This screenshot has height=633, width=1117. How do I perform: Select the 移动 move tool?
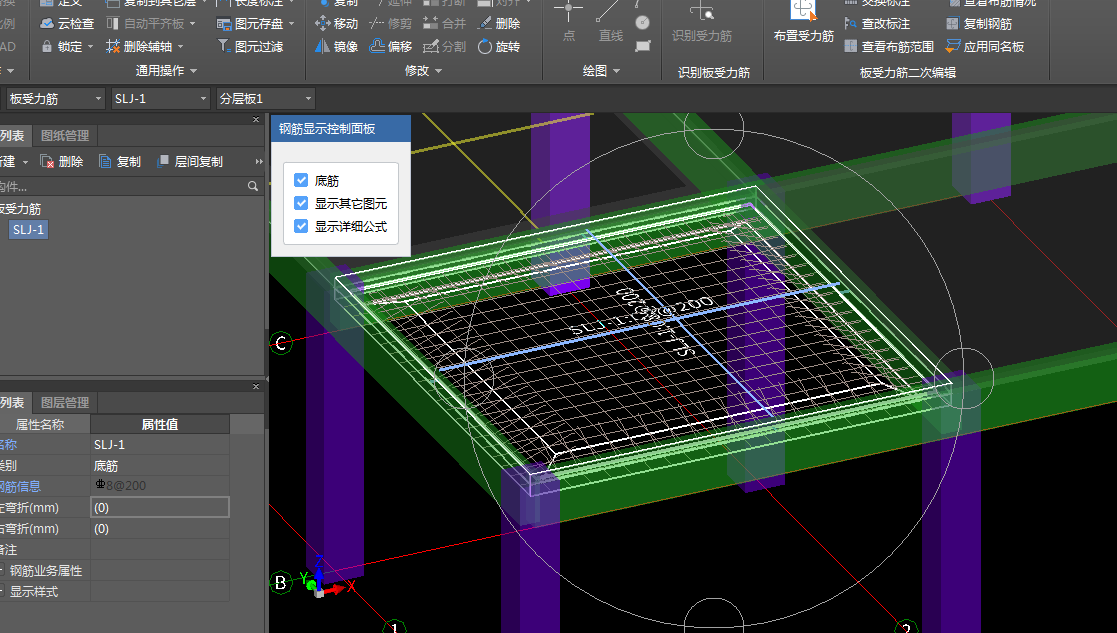[336, 23]
